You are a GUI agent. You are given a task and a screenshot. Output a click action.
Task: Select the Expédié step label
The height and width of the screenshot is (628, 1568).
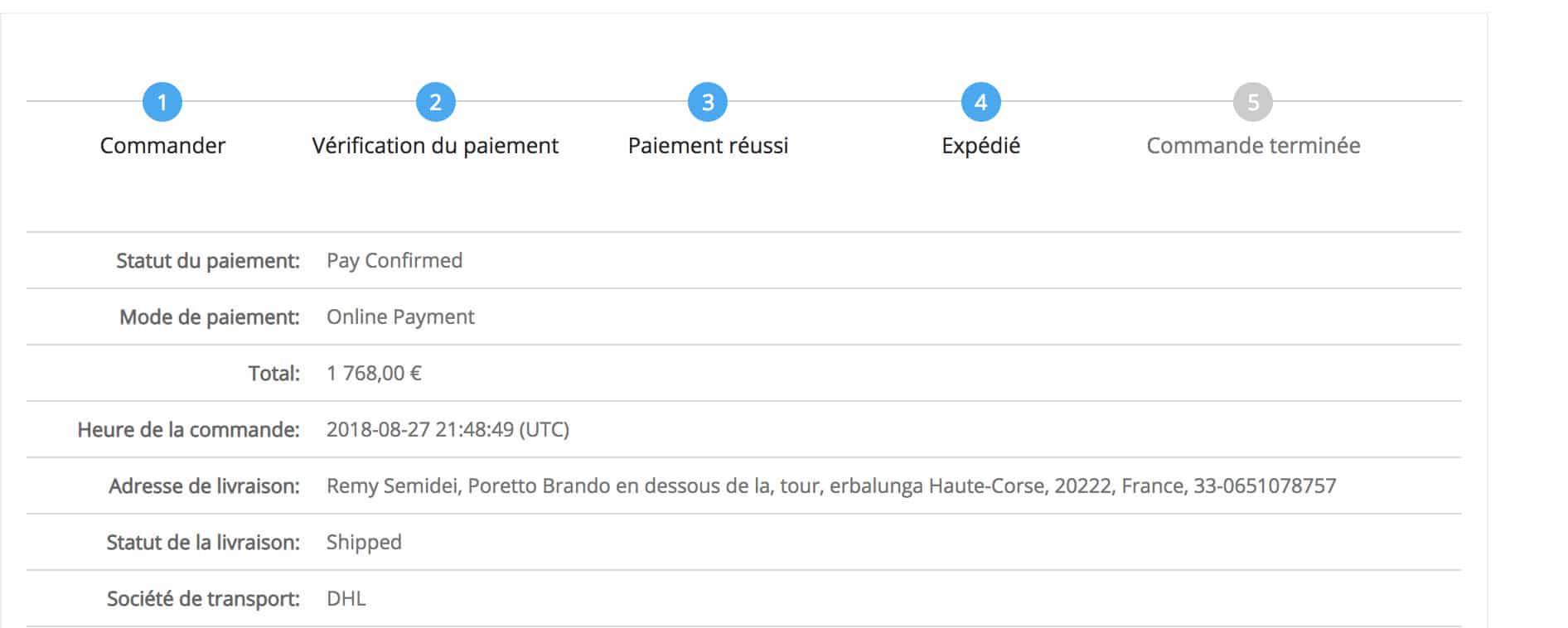click(980, 146)
